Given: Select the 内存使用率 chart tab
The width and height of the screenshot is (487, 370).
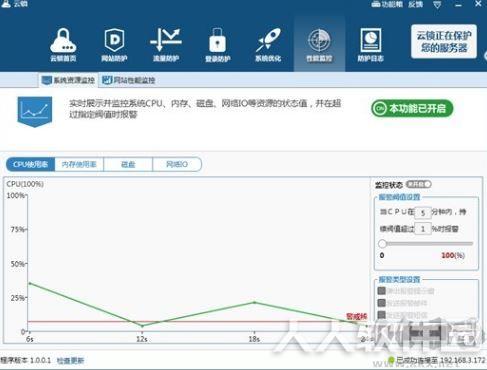Looking at the screenshot, I should 79,164.
